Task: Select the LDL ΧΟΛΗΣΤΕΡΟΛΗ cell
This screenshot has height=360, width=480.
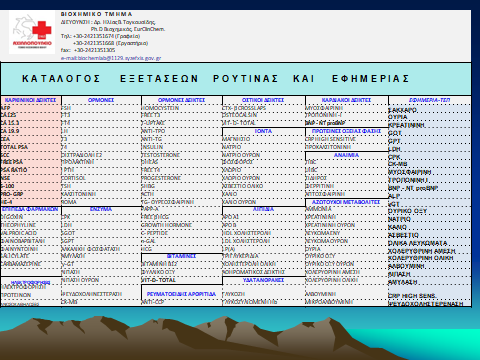Action: [x=247, y=241]
